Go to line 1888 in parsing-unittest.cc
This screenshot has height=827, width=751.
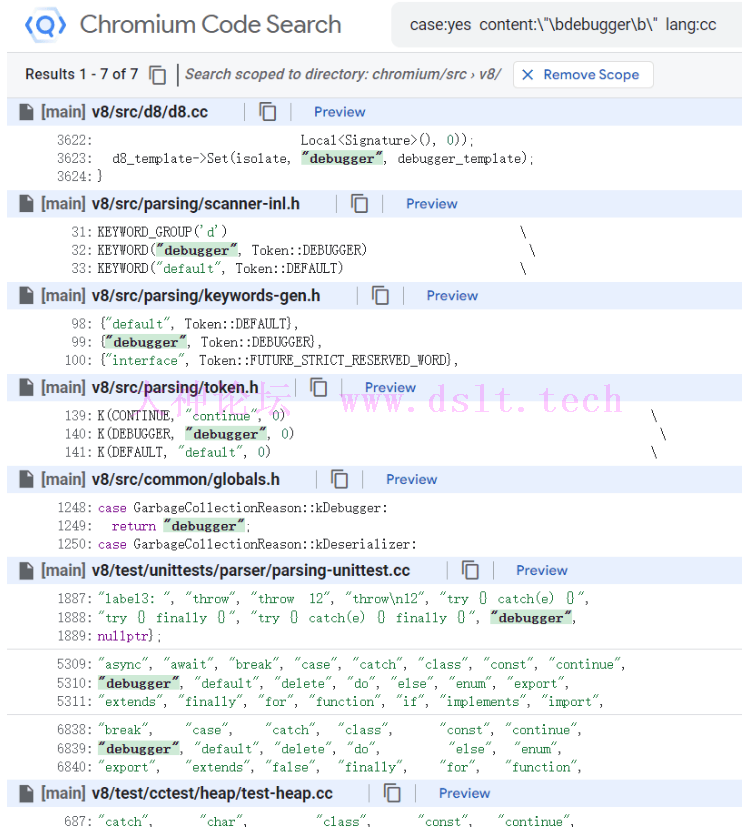pyautogui.click(x=74, y=617)
